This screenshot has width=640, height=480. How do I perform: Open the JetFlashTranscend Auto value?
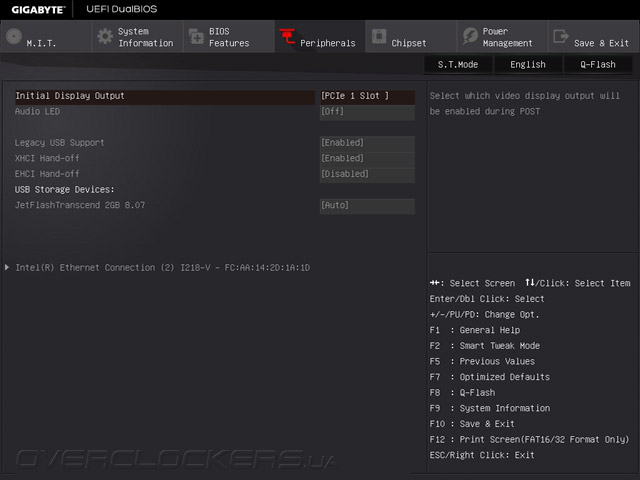click(x=367, y=205)
